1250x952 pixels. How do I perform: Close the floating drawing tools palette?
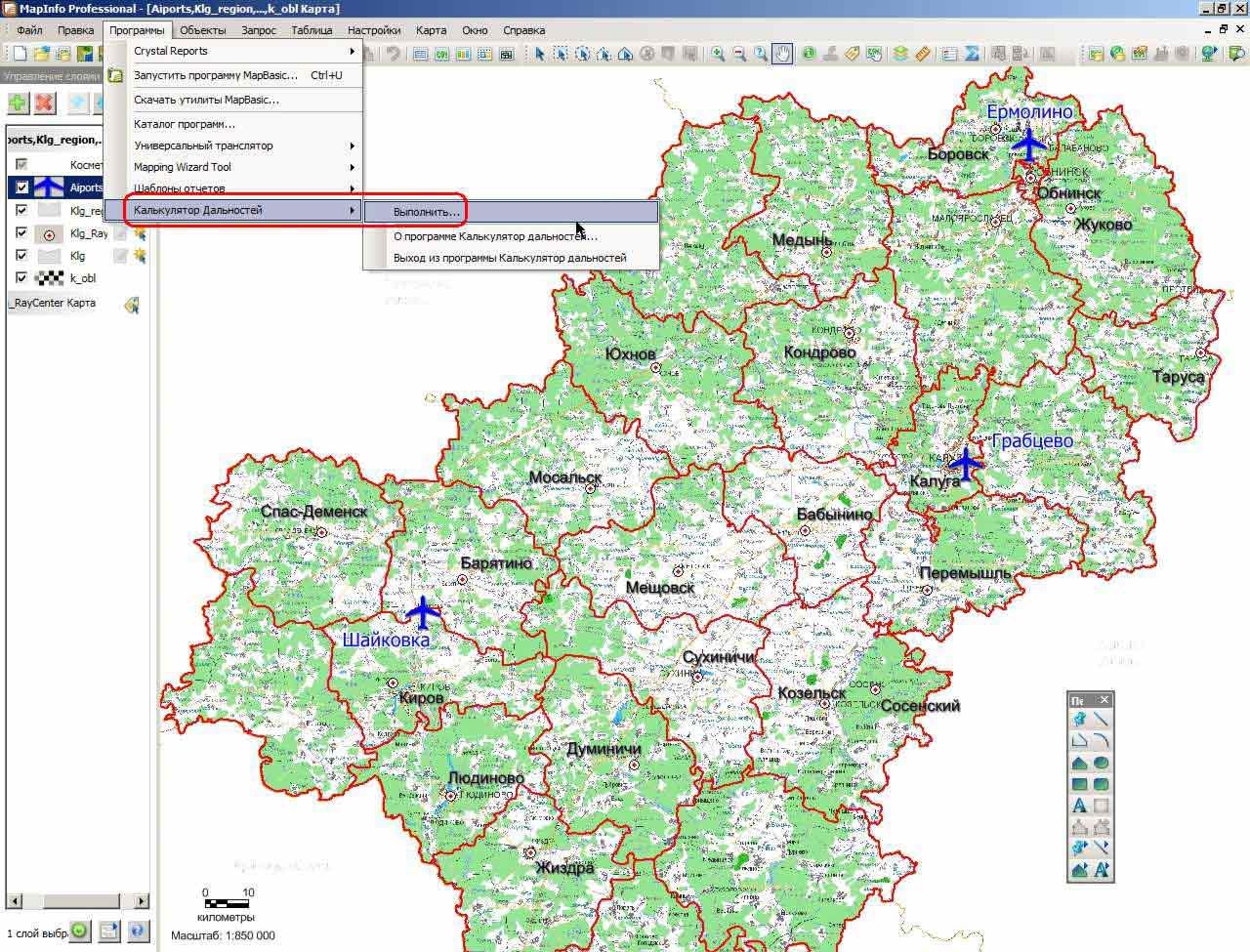click(1104, 700)
